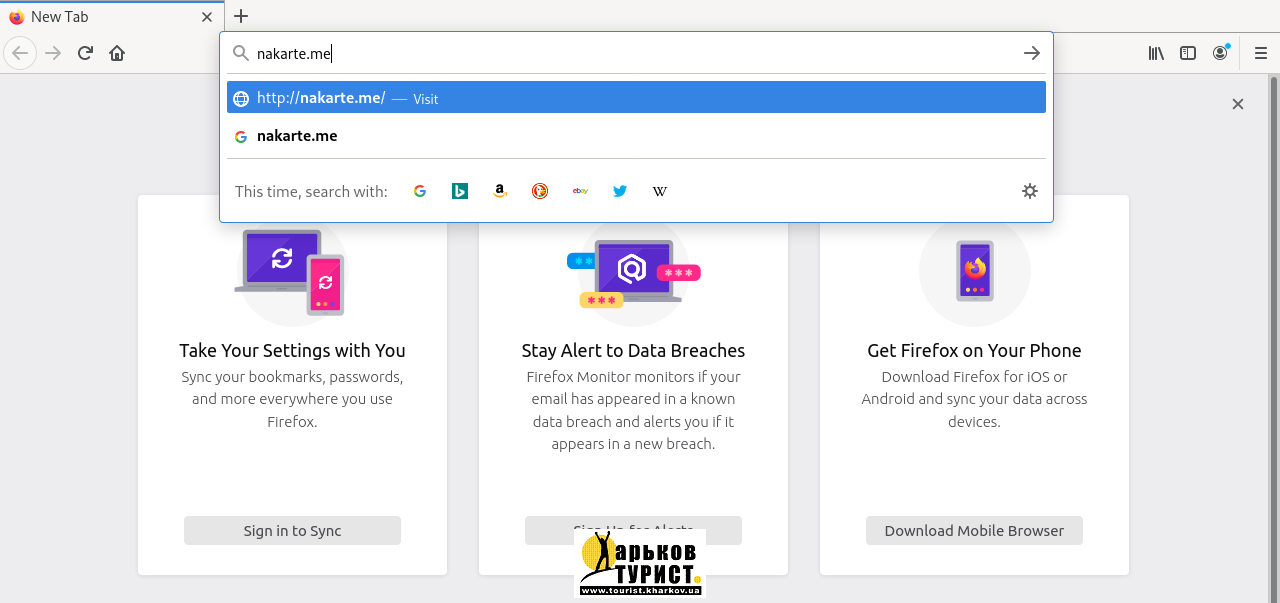Image resolution: width=1280 pixels, height=603 pixels.
Task: Search with eBay one-off engine icon
Action: pos(580,191)
